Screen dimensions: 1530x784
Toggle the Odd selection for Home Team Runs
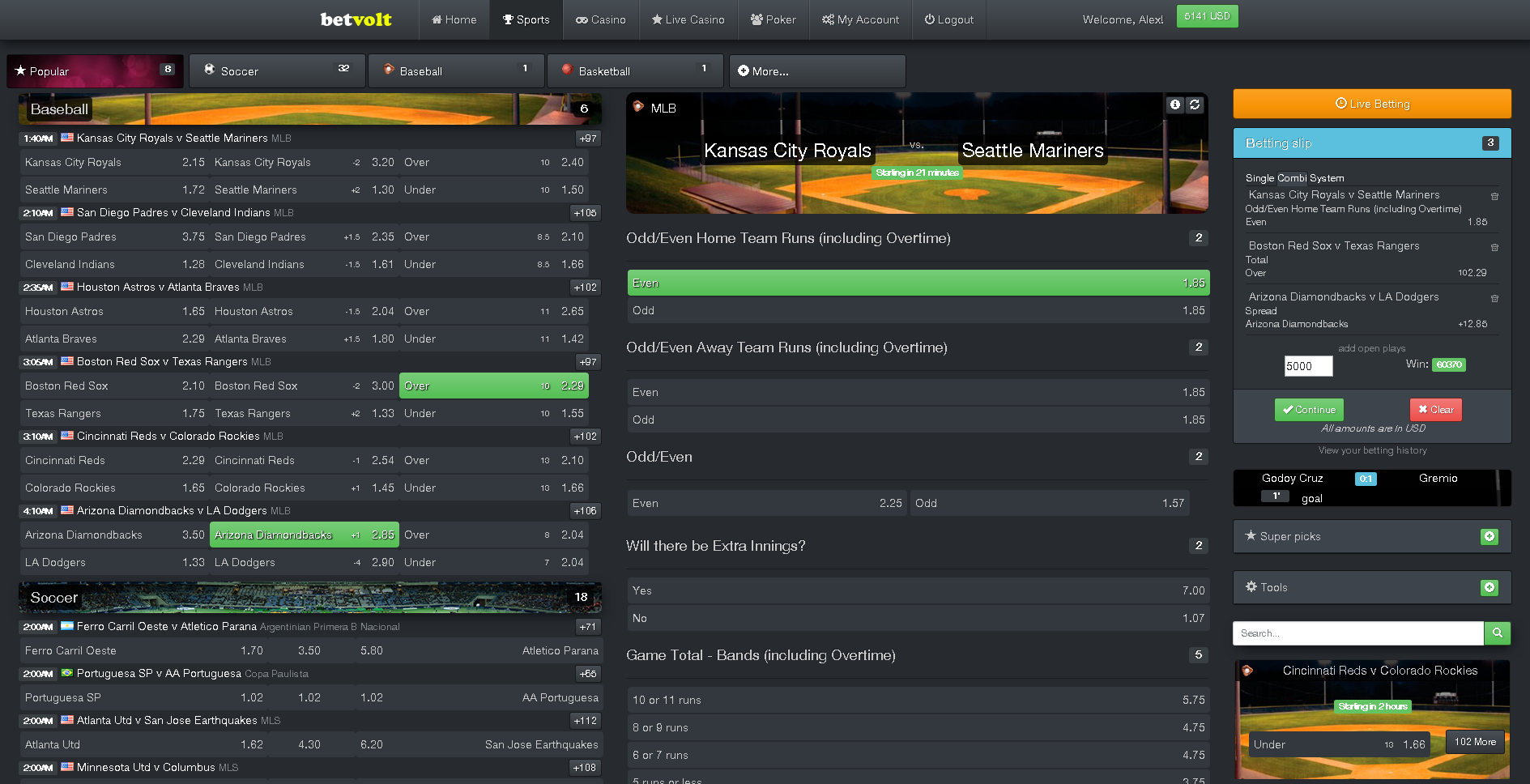(918, 310)
